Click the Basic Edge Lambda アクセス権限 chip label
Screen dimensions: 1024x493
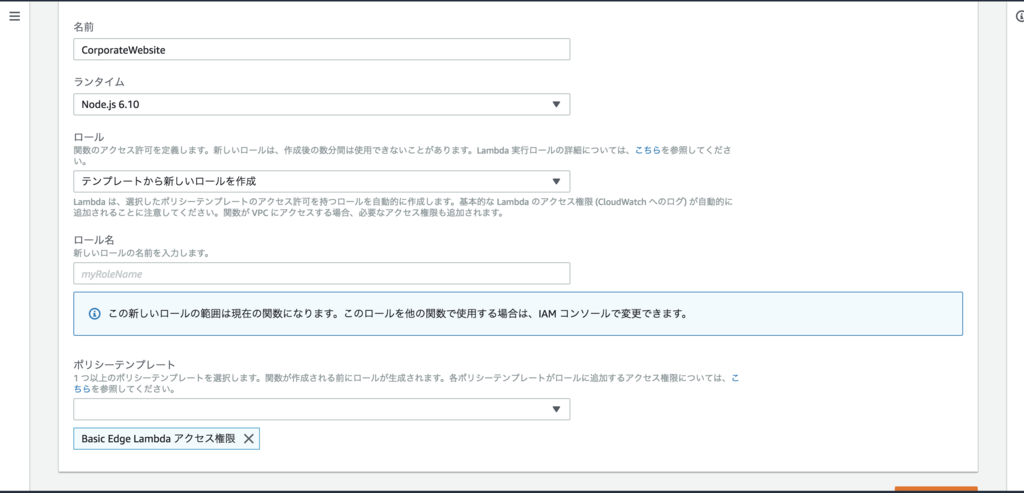(158, 439)
